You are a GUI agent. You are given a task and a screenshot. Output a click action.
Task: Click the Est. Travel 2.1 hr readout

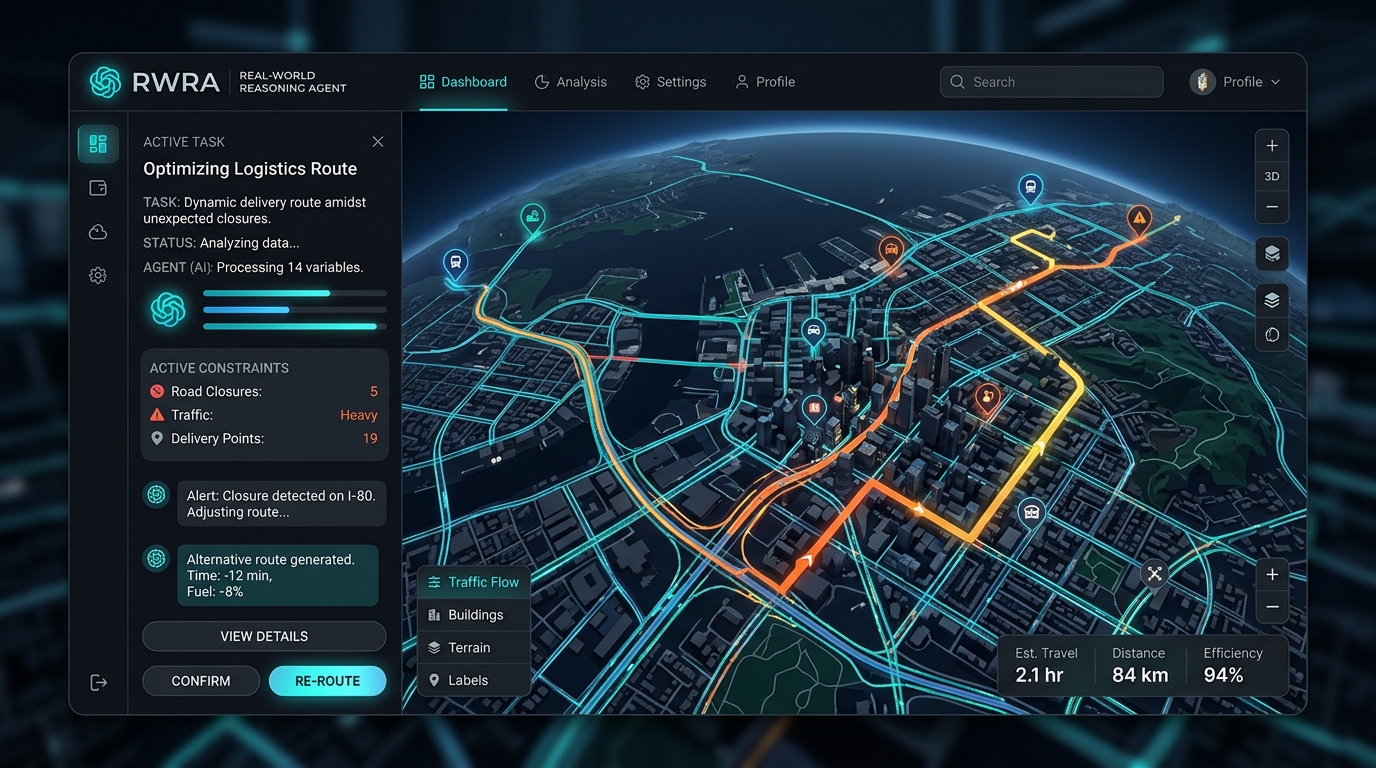point(1046,665)
